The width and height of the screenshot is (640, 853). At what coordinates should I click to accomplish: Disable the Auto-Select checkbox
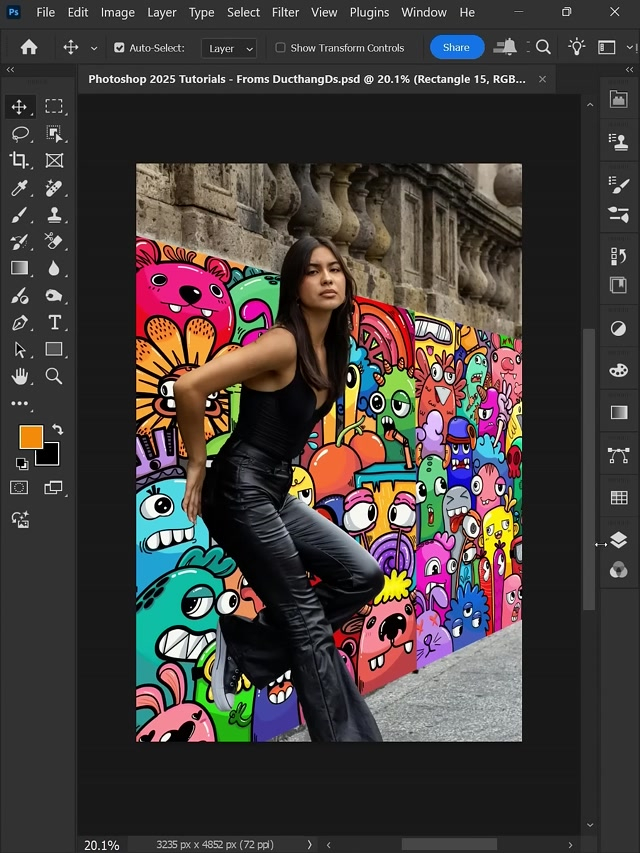120,48
